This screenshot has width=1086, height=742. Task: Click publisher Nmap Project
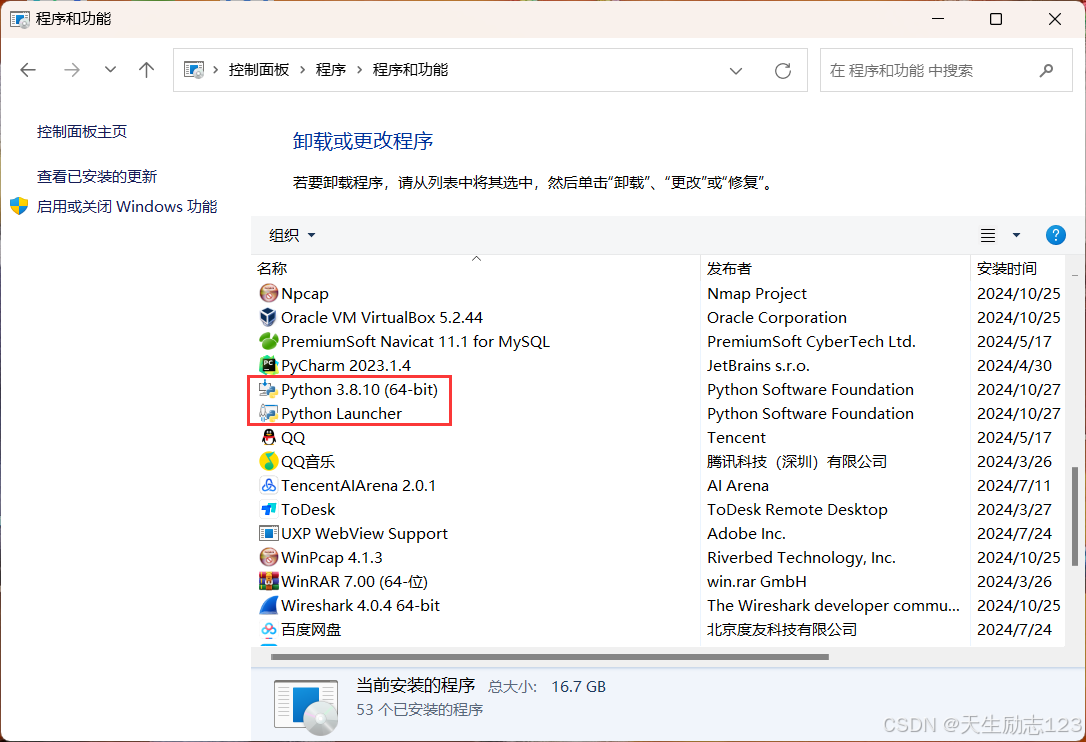click(x=756, y=294)
